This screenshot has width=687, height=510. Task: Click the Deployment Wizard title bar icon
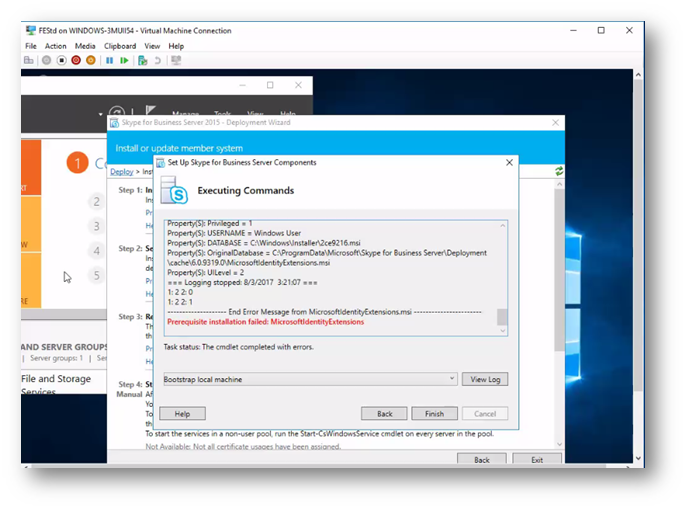114,123
